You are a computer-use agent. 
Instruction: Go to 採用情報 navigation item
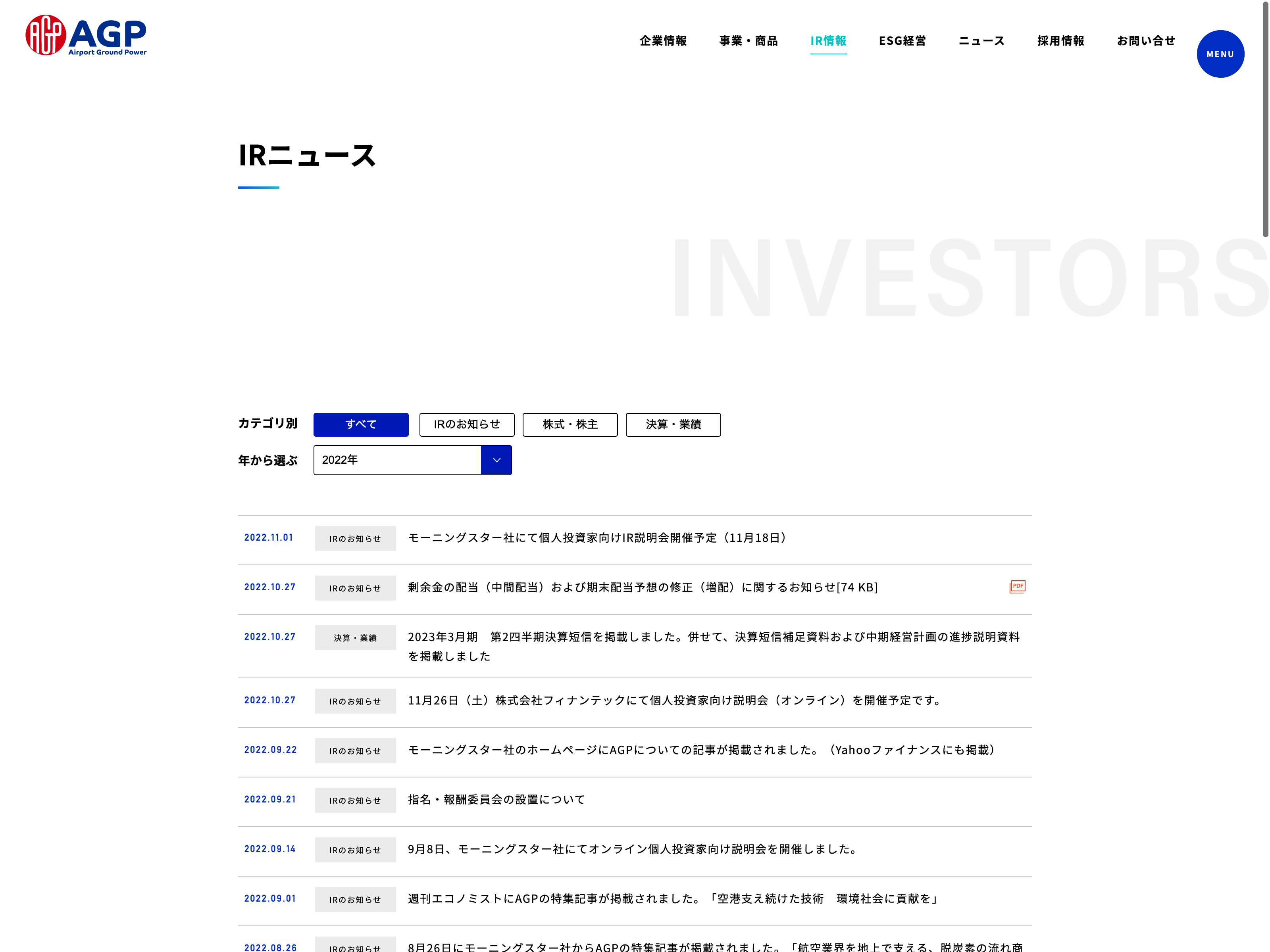[x=1060, y=41]
